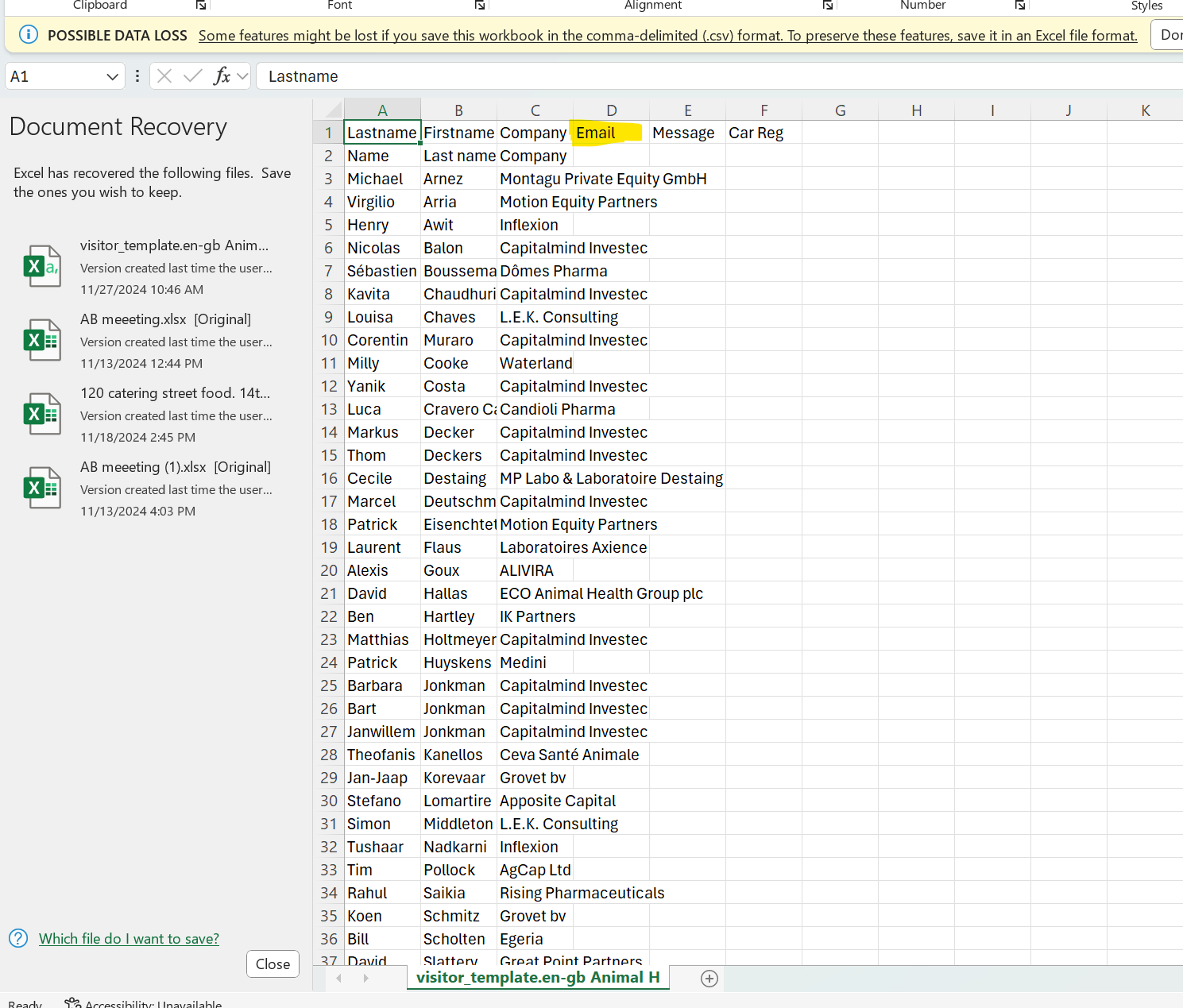
Task: Open Font group dialog launcher
Action: click(480, 5)
